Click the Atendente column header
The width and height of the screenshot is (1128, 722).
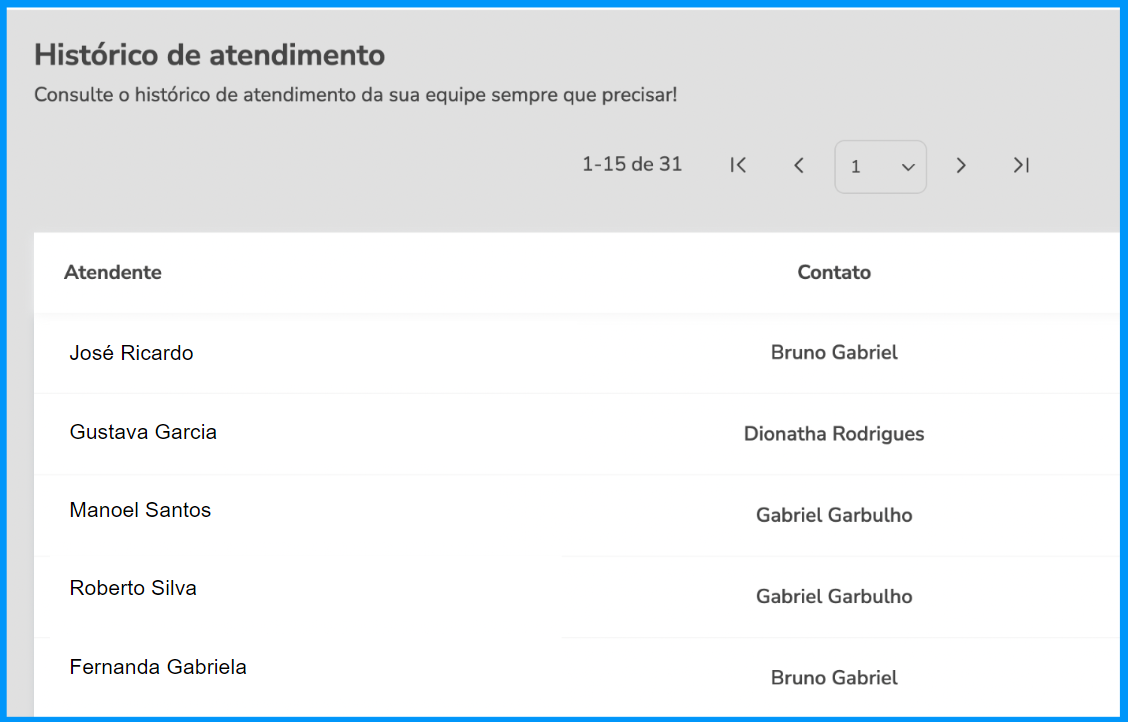pos(113,273)
